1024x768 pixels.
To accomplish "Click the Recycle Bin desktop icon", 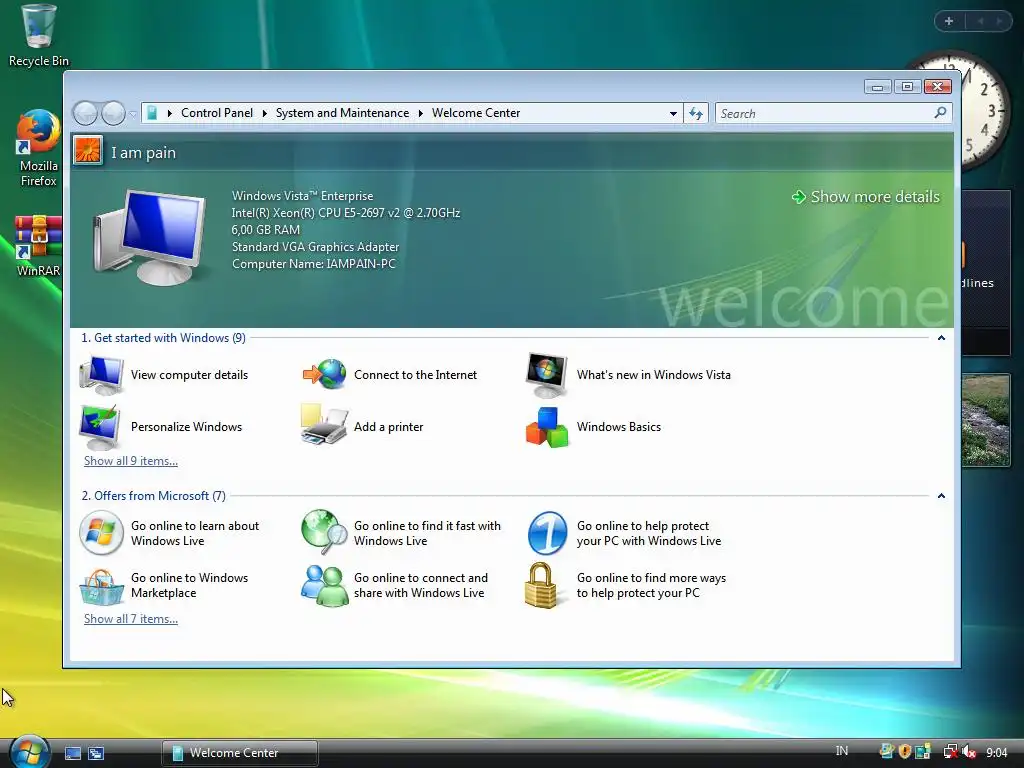I will [x=39, y=36].
